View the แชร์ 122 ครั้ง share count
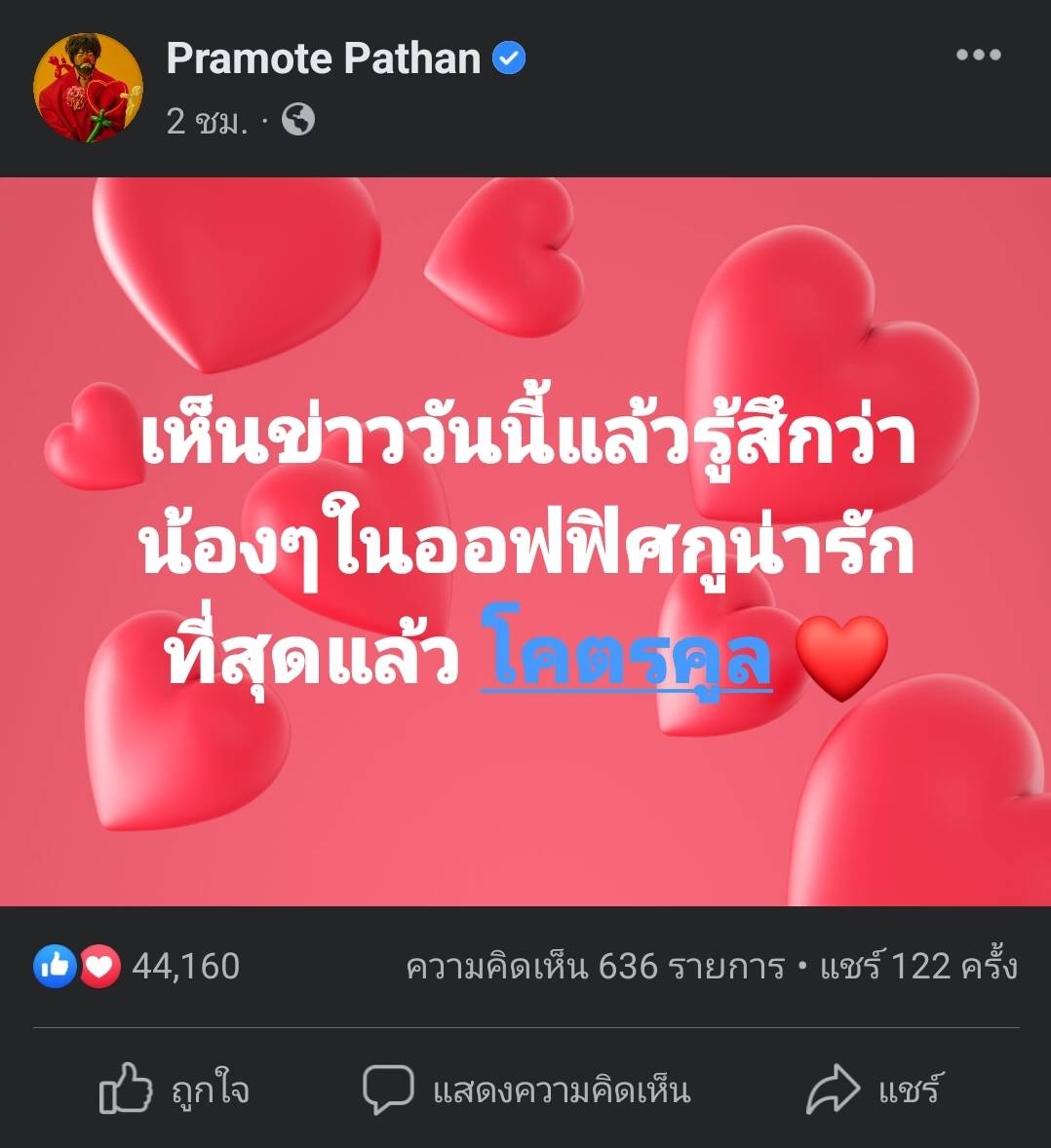The height and width of the screenshot is (1148, 1051). (918, 966)
